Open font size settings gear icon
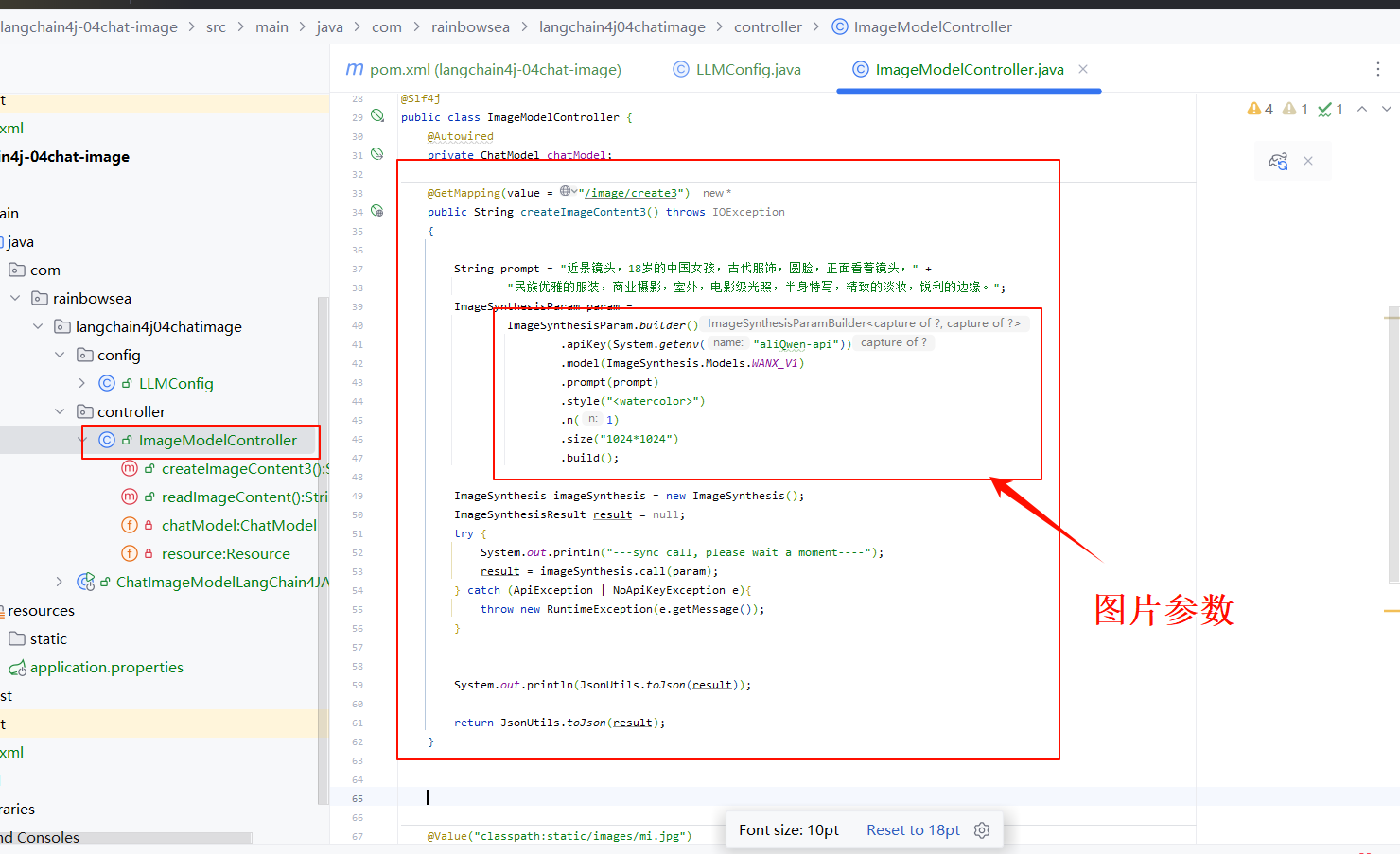The image size is (1400, 854). click(x=982, y=830)
